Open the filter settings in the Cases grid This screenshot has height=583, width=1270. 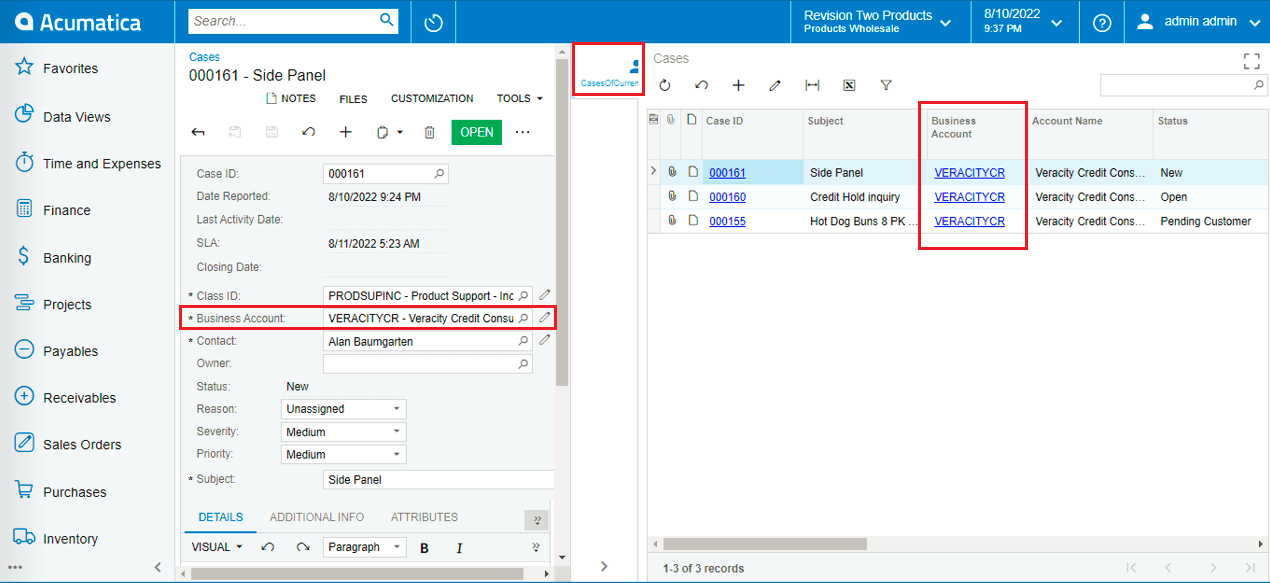[x=886, y=85]
